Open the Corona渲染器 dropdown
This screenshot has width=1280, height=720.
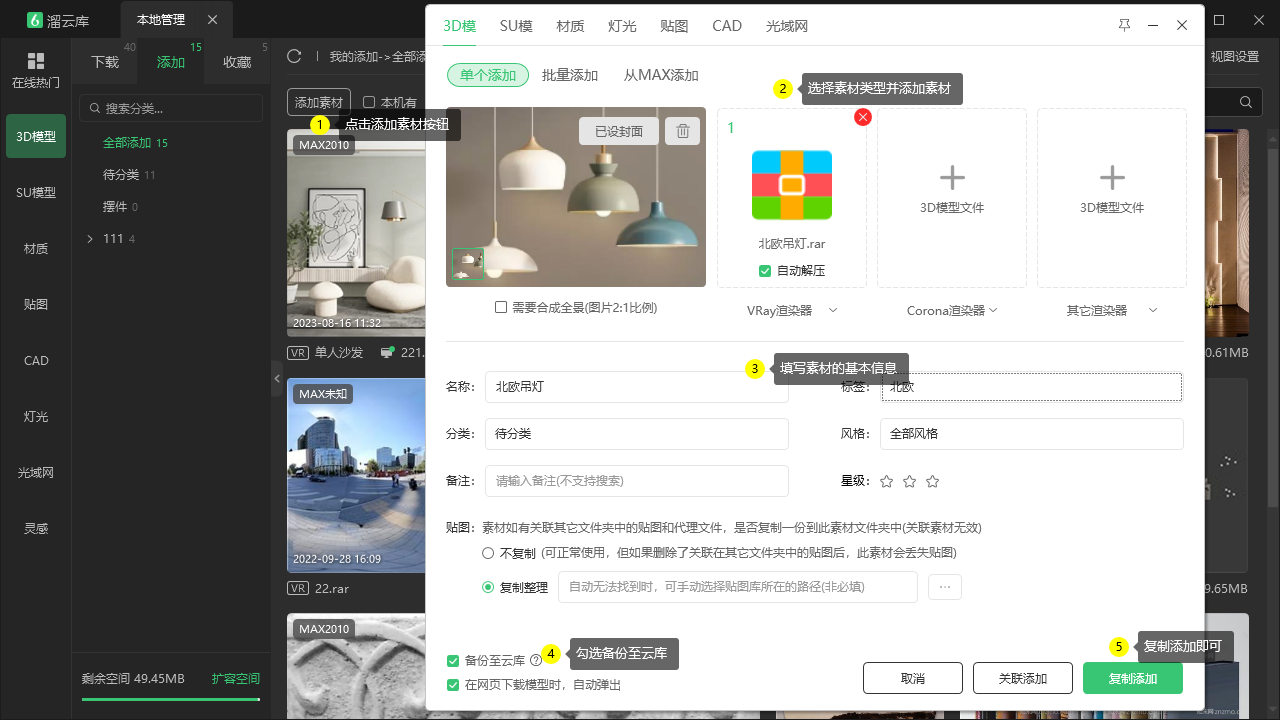[952, 311]
